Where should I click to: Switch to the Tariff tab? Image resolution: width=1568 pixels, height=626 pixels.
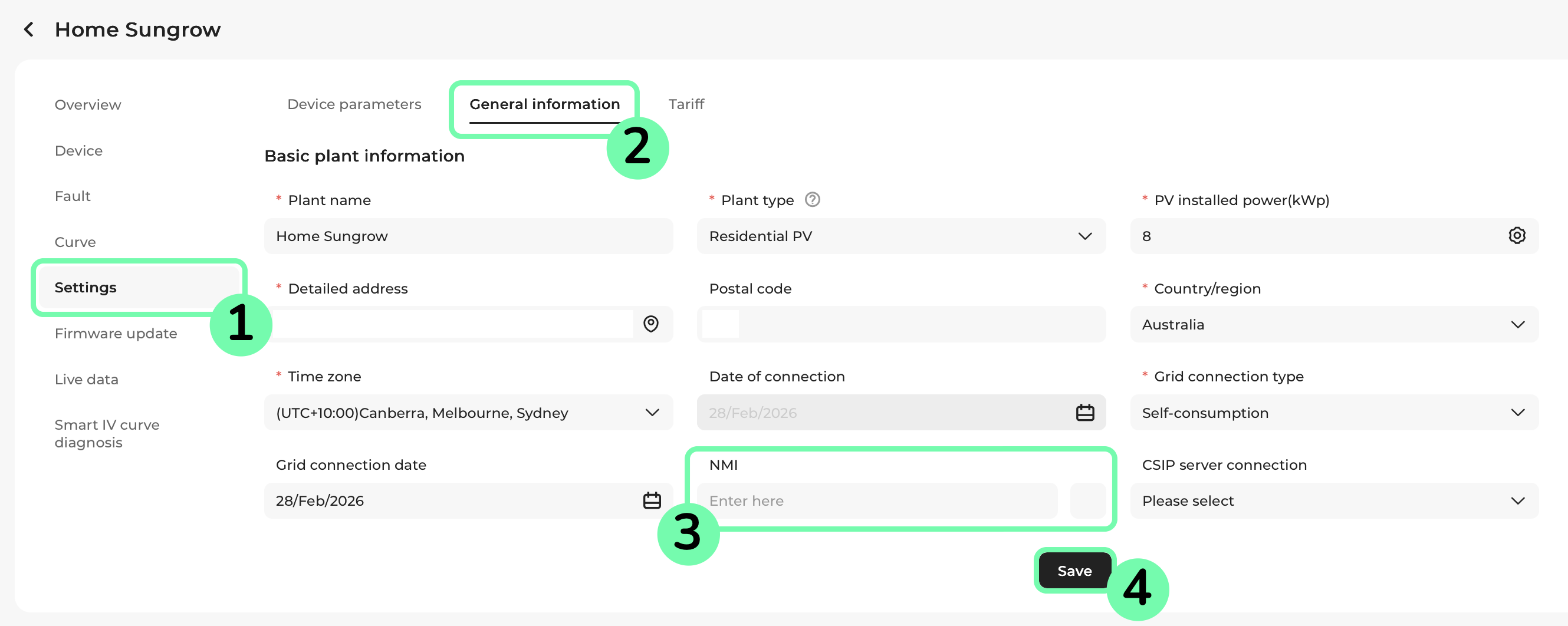click(x=686, y=104)
